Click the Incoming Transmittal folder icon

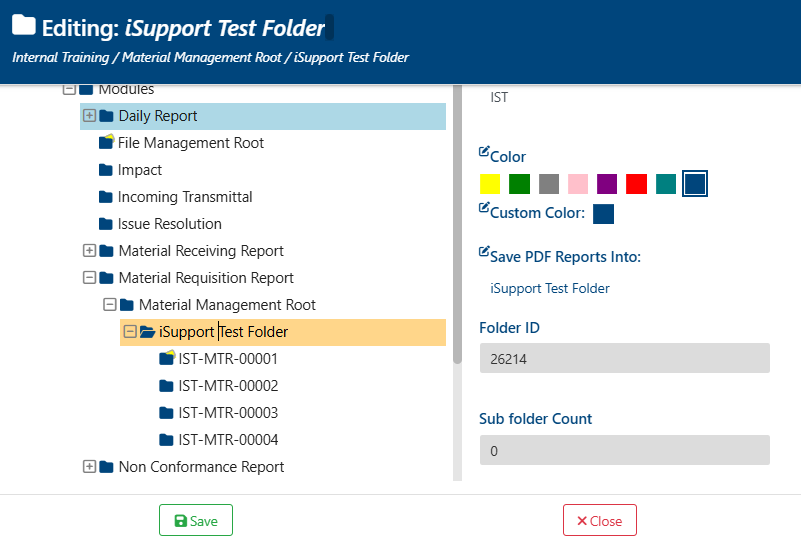[x=106, y=197]
